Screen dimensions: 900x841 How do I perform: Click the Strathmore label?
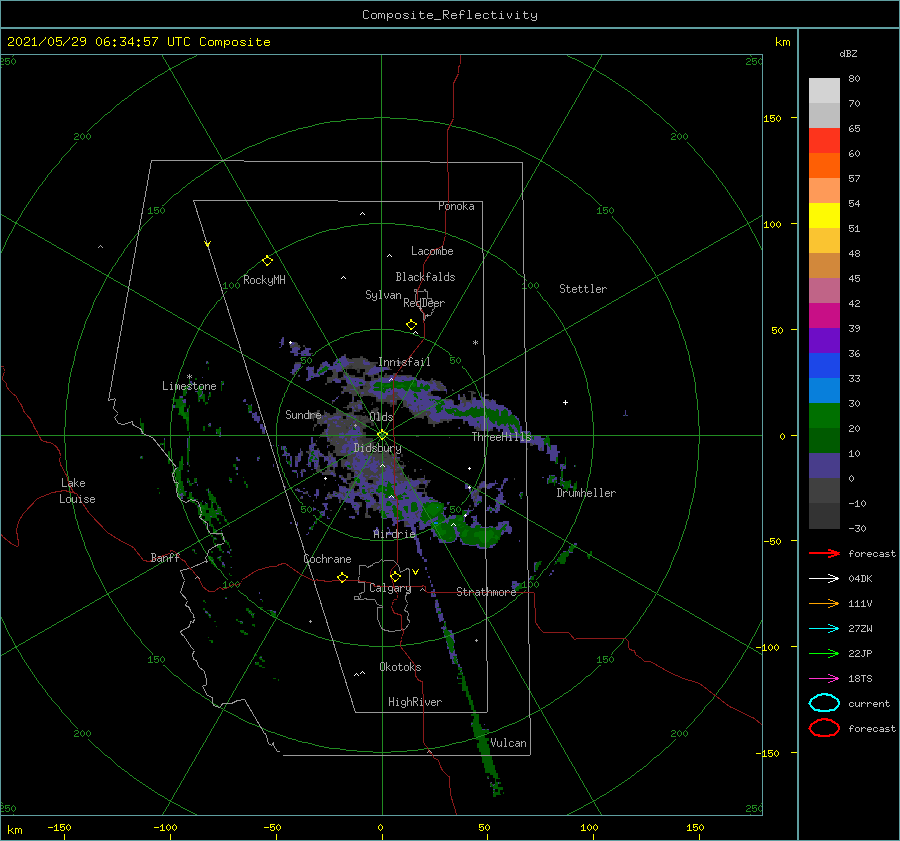pyautogui.click(x=486, y=592)
